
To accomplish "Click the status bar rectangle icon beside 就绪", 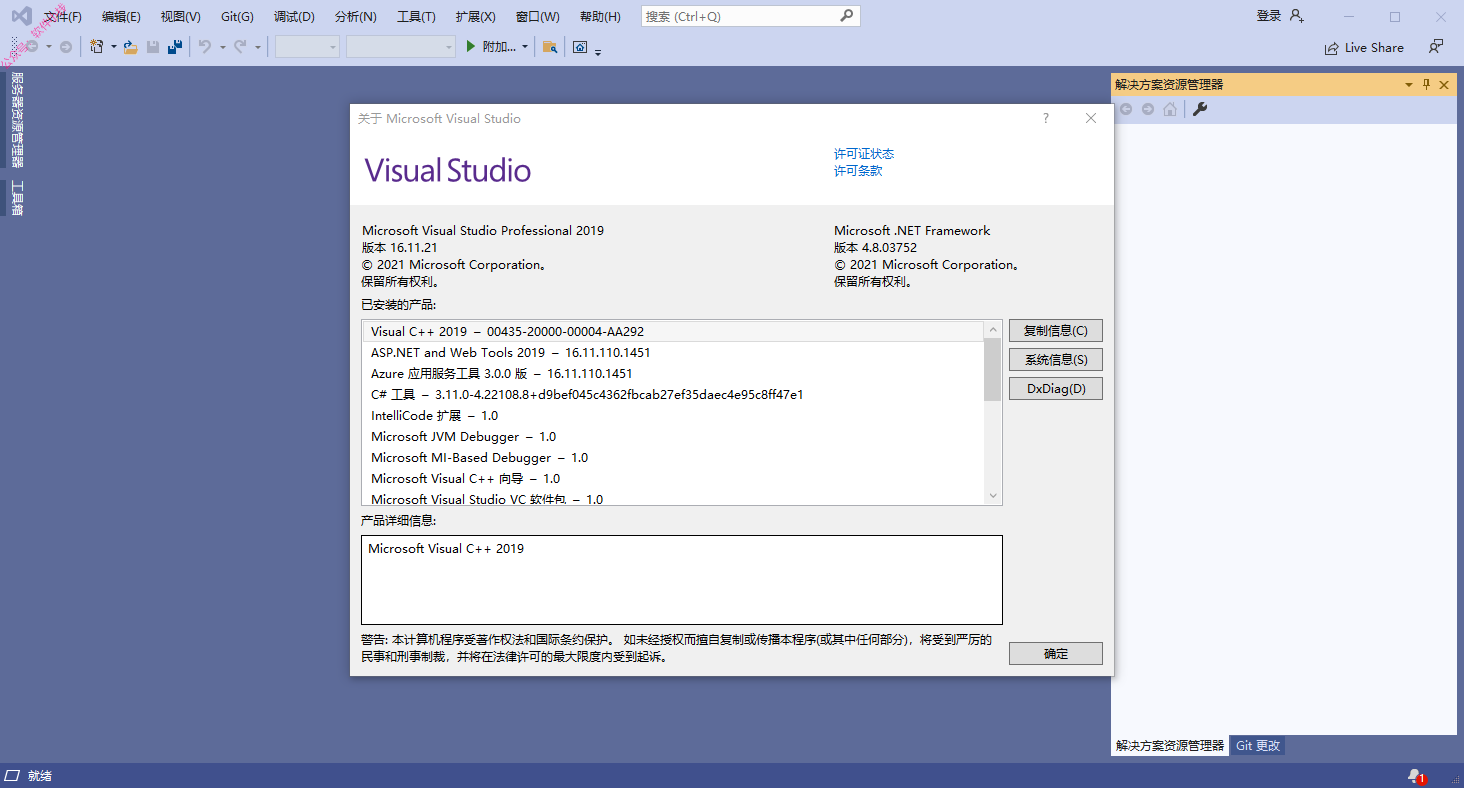I will click(12, 776).
